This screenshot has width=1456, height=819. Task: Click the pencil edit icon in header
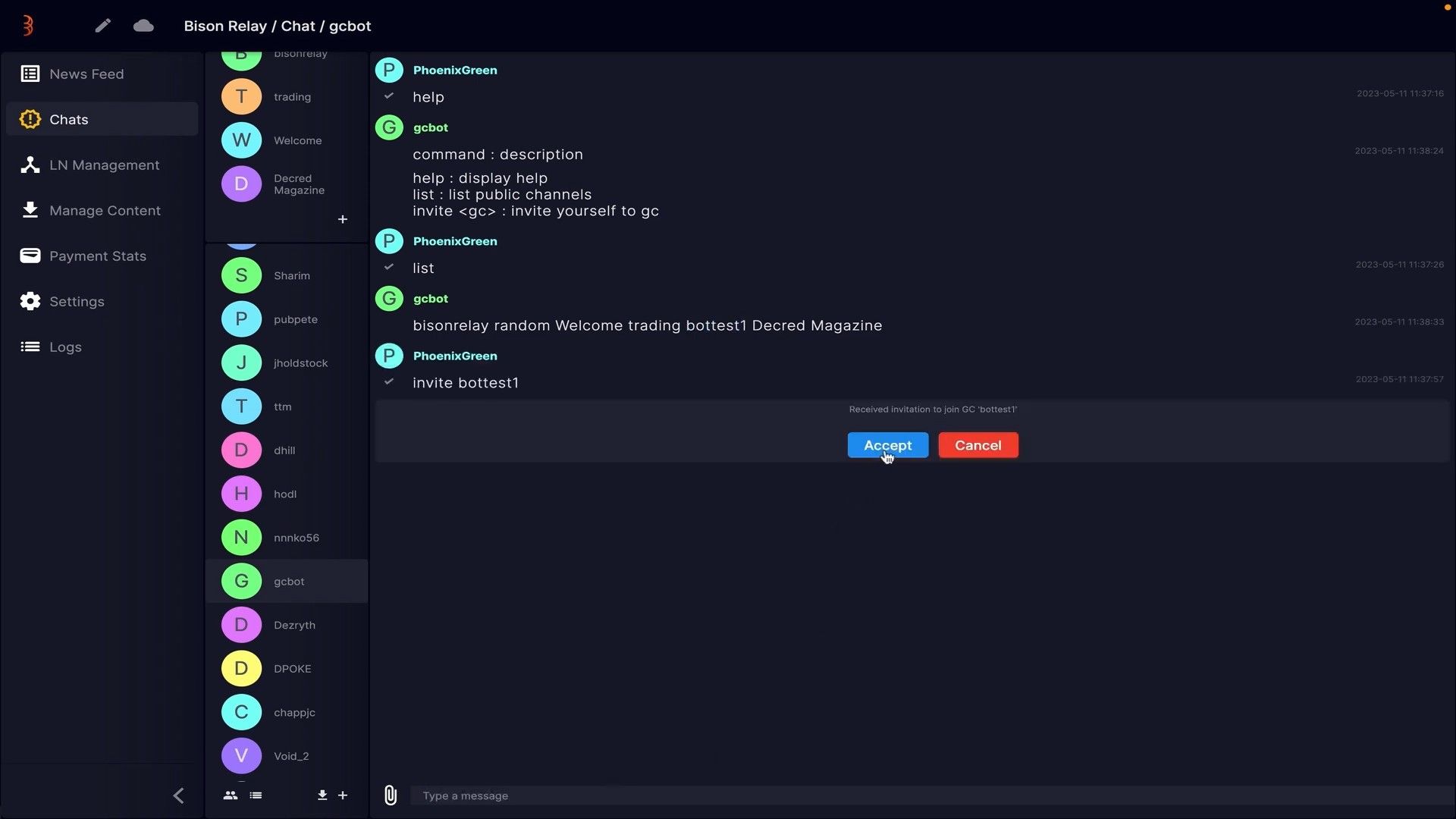102,26
